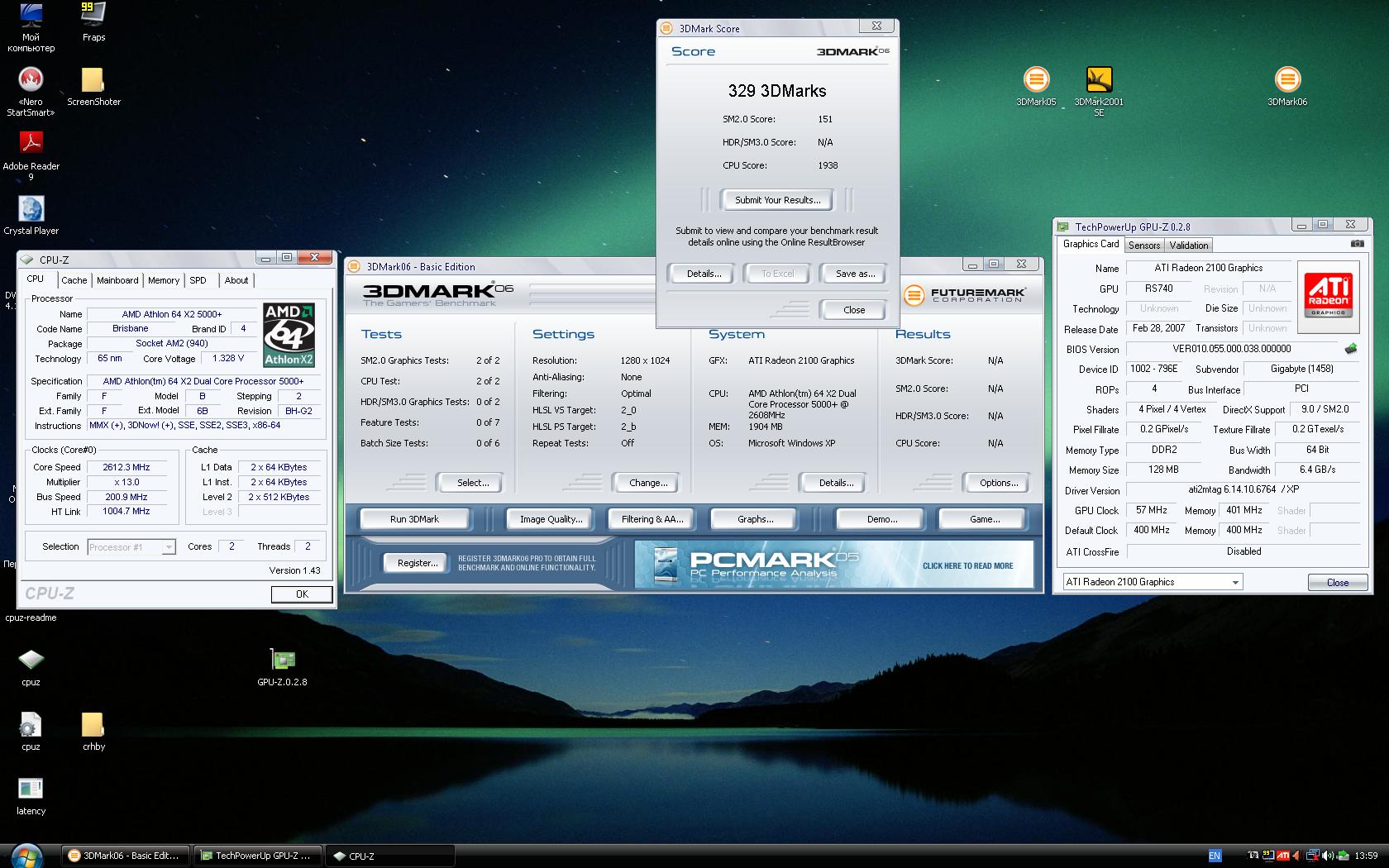Open the graphics card selector dropdown in GPU-Z
Viewport: 1389px width, 868px height.
(x=1153, y=582)
